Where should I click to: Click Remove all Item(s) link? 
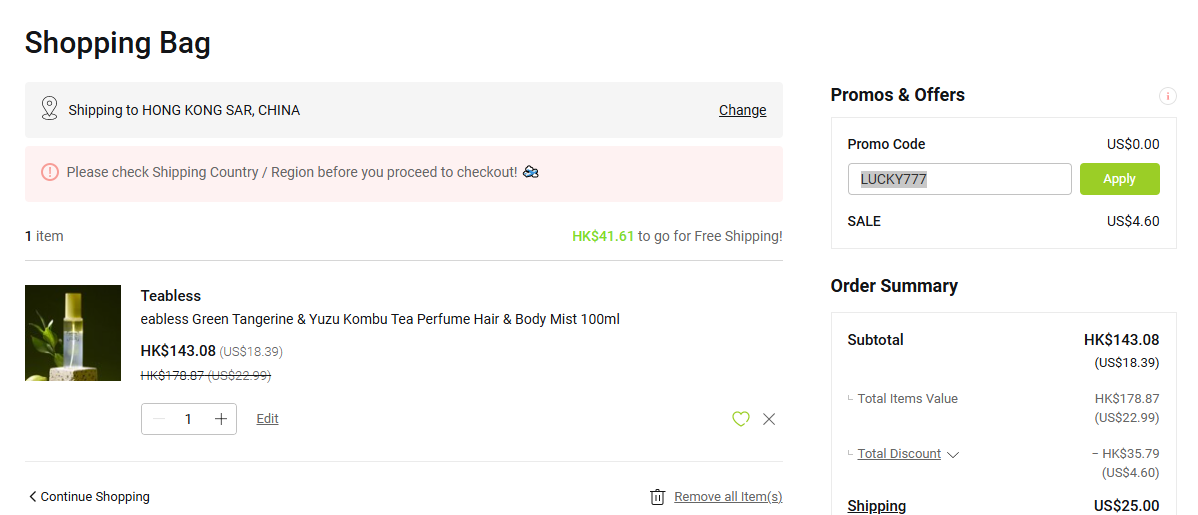pyautogui.click(x=728, y=497)
